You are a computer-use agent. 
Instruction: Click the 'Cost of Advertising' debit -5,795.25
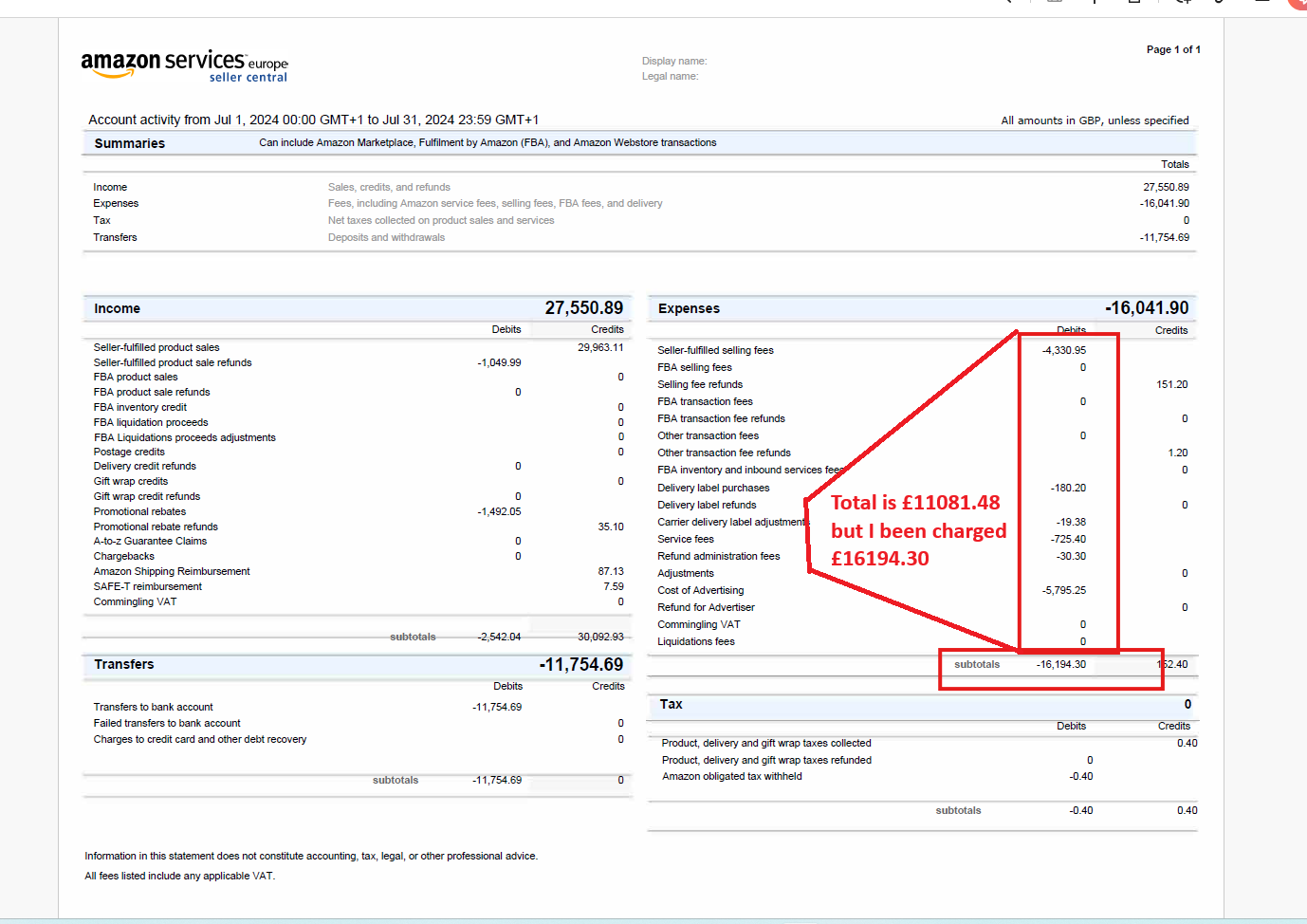(1064, 590)
